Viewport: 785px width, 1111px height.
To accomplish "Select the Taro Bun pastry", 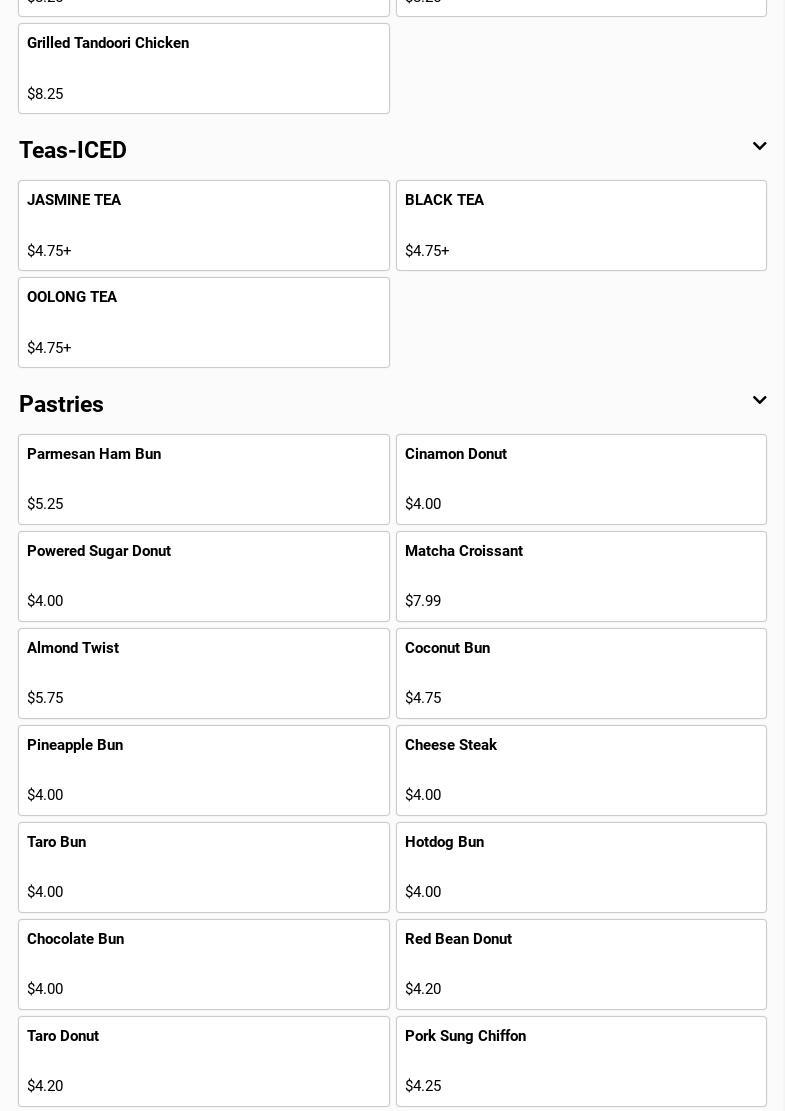I will point(204,867).
